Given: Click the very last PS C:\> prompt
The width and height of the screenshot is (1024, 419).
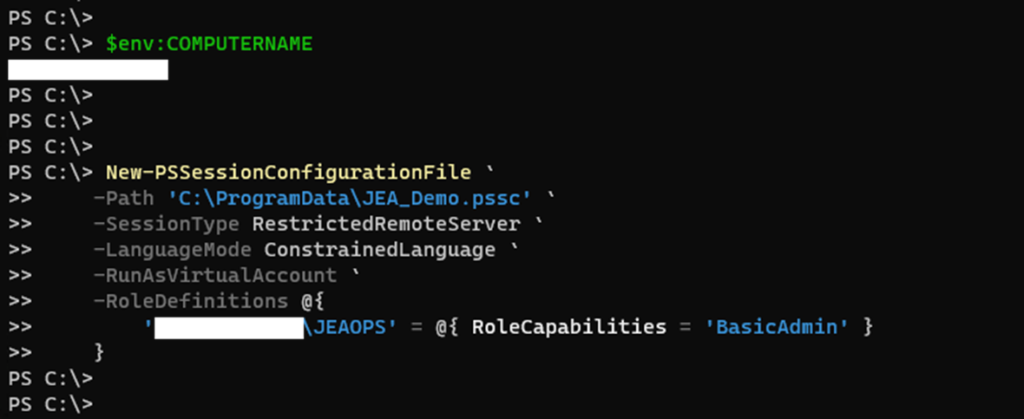Looking at the screenshot, I should (x=49, y=405).
